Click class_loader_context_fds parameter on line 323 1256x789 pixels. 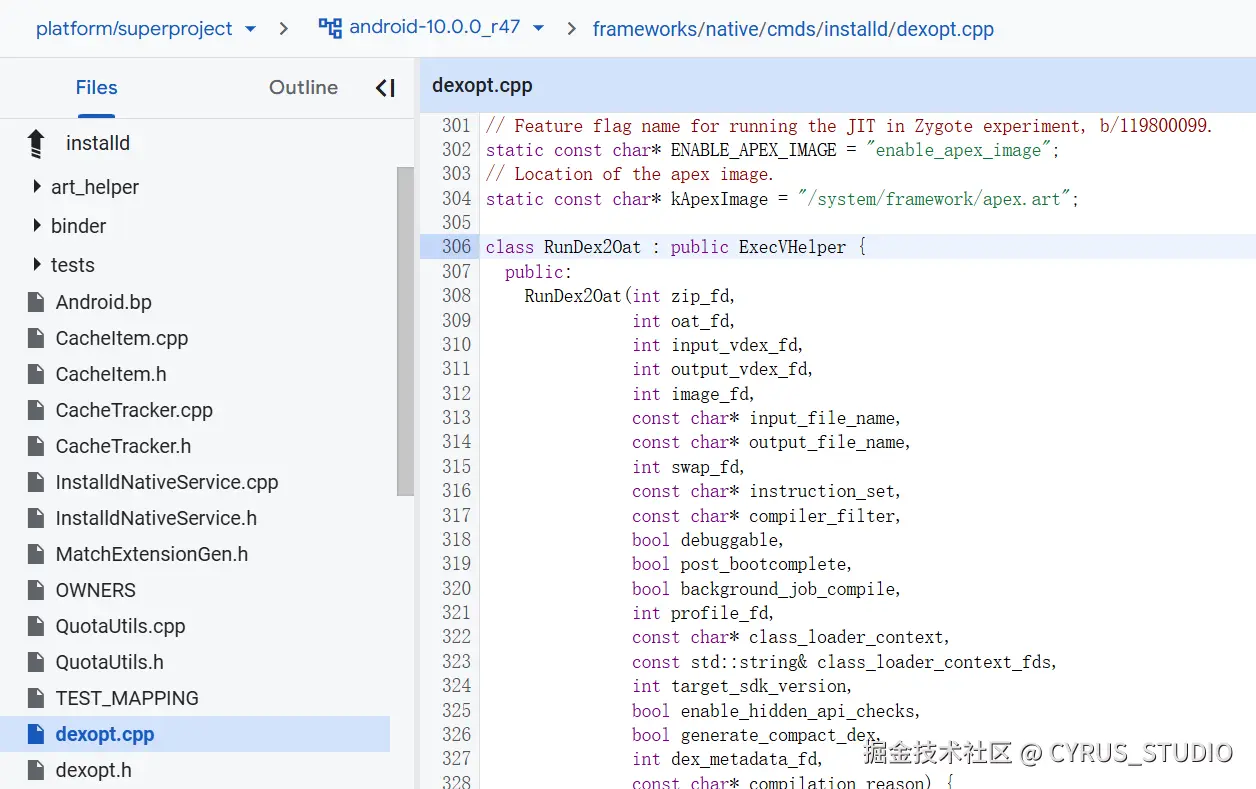pos(934,662)
